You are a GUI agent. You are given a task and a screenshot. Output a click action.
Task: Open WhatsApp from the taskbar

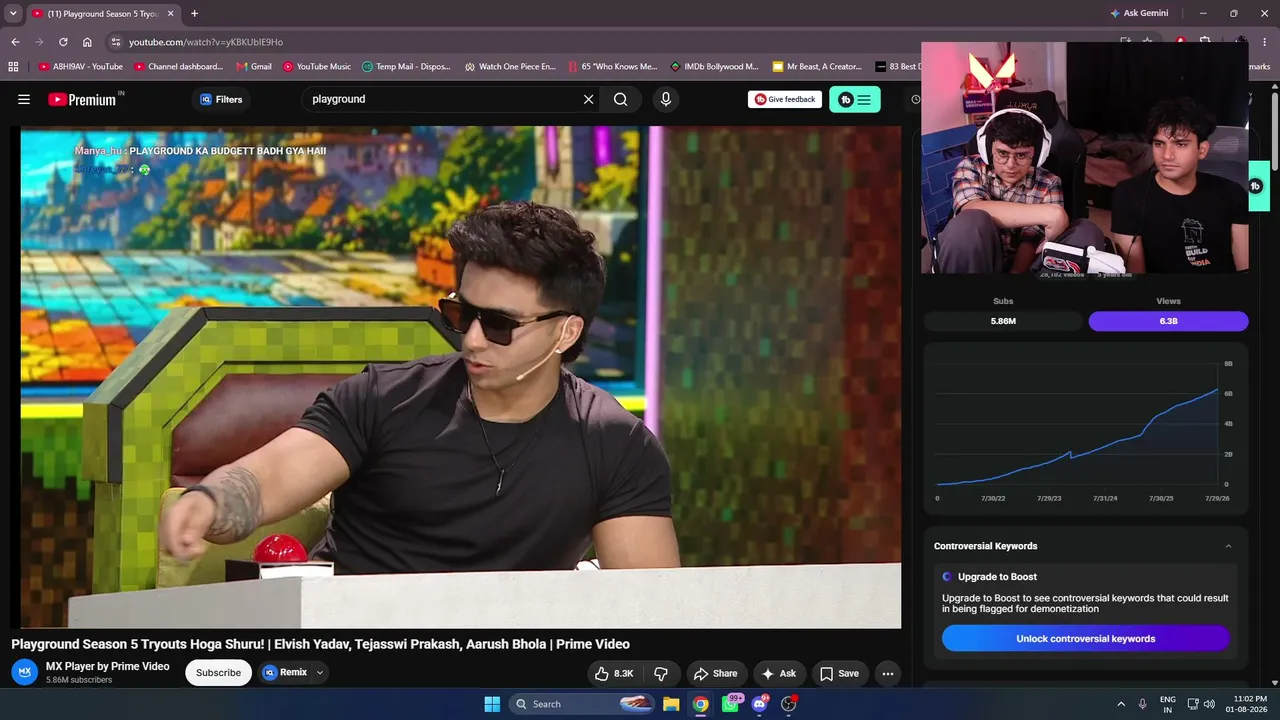[731, 704]
